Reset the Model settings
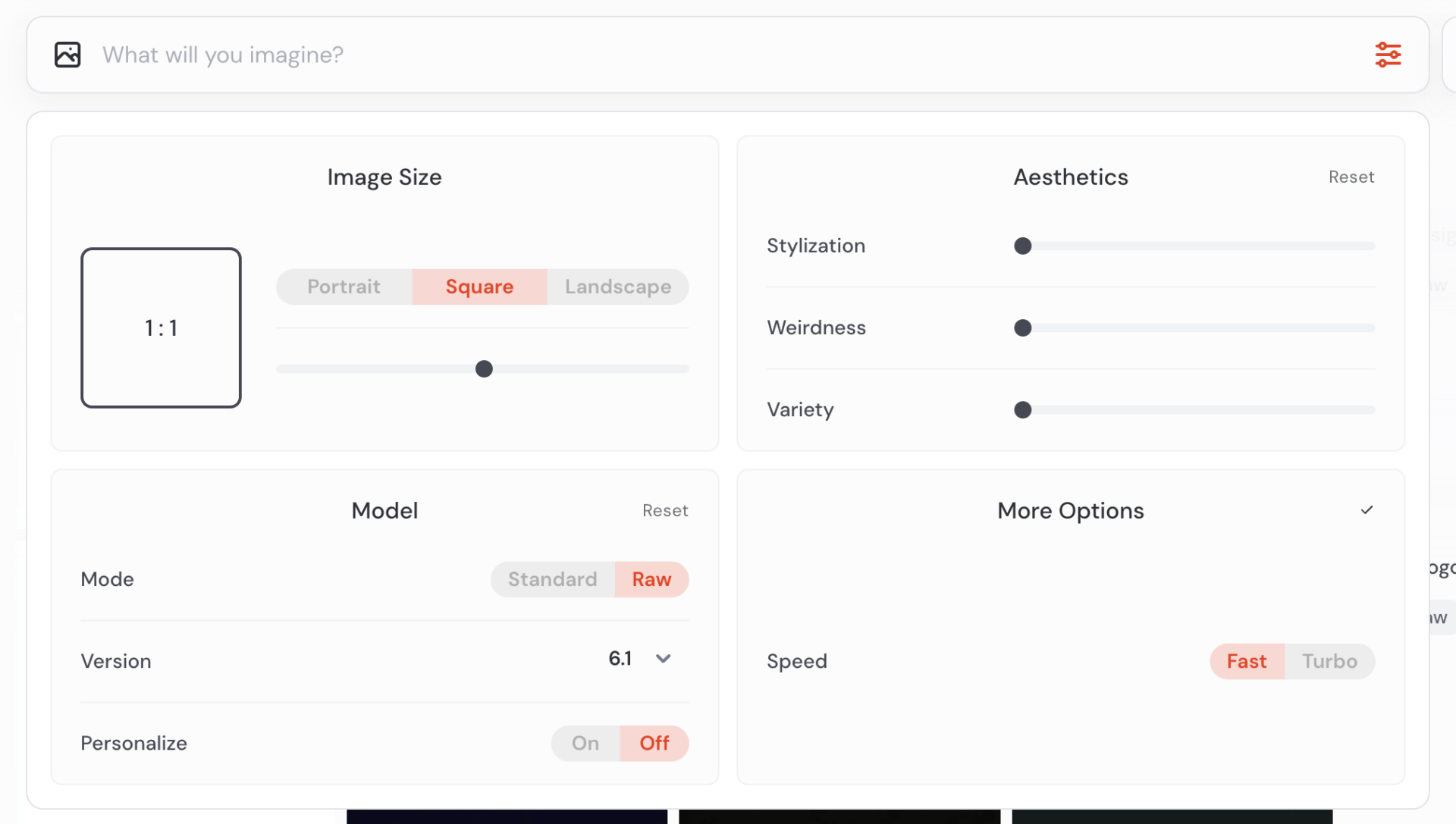 click(665, 511)
